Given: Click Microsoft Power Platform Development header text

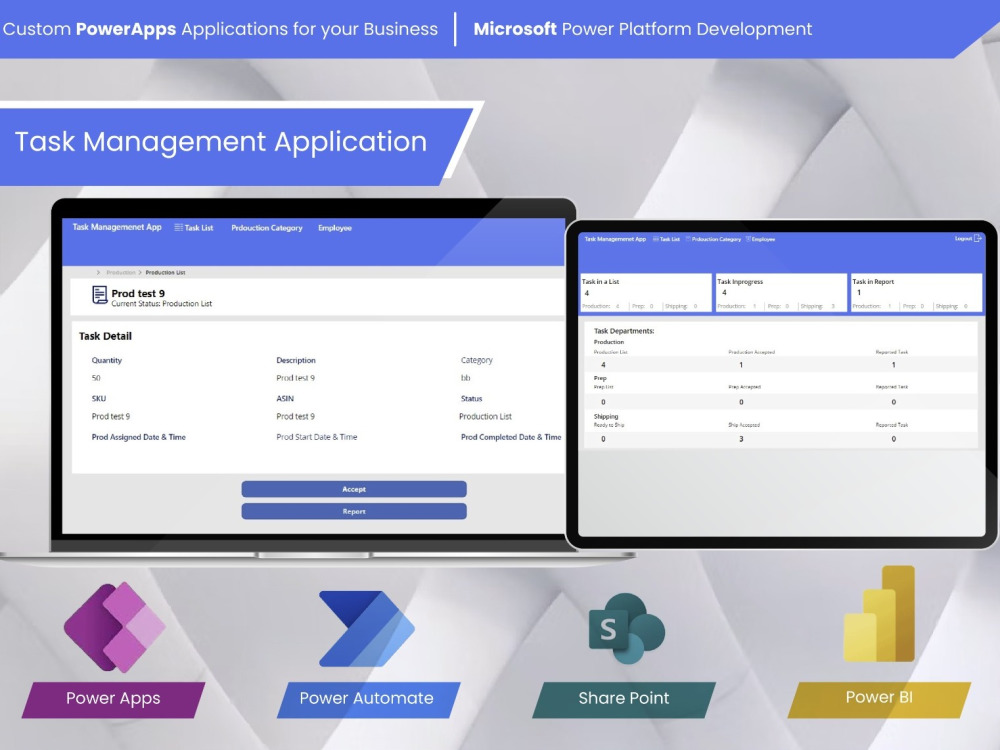Looking at the screenshot, I should (x=643, y=29).
